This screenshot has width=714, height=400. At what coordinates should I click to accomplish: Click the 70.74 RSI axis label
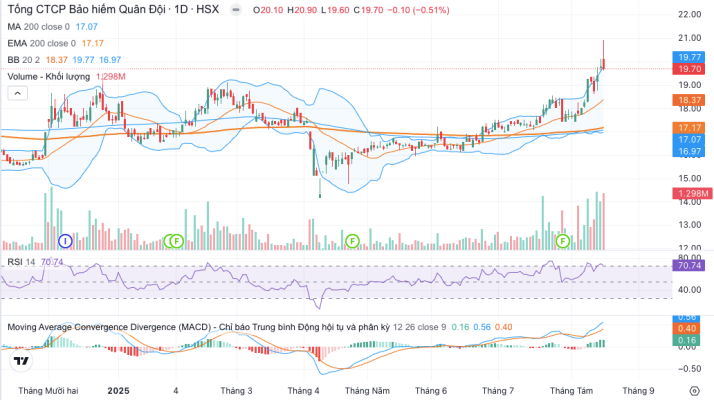click(x=688, y=265)
